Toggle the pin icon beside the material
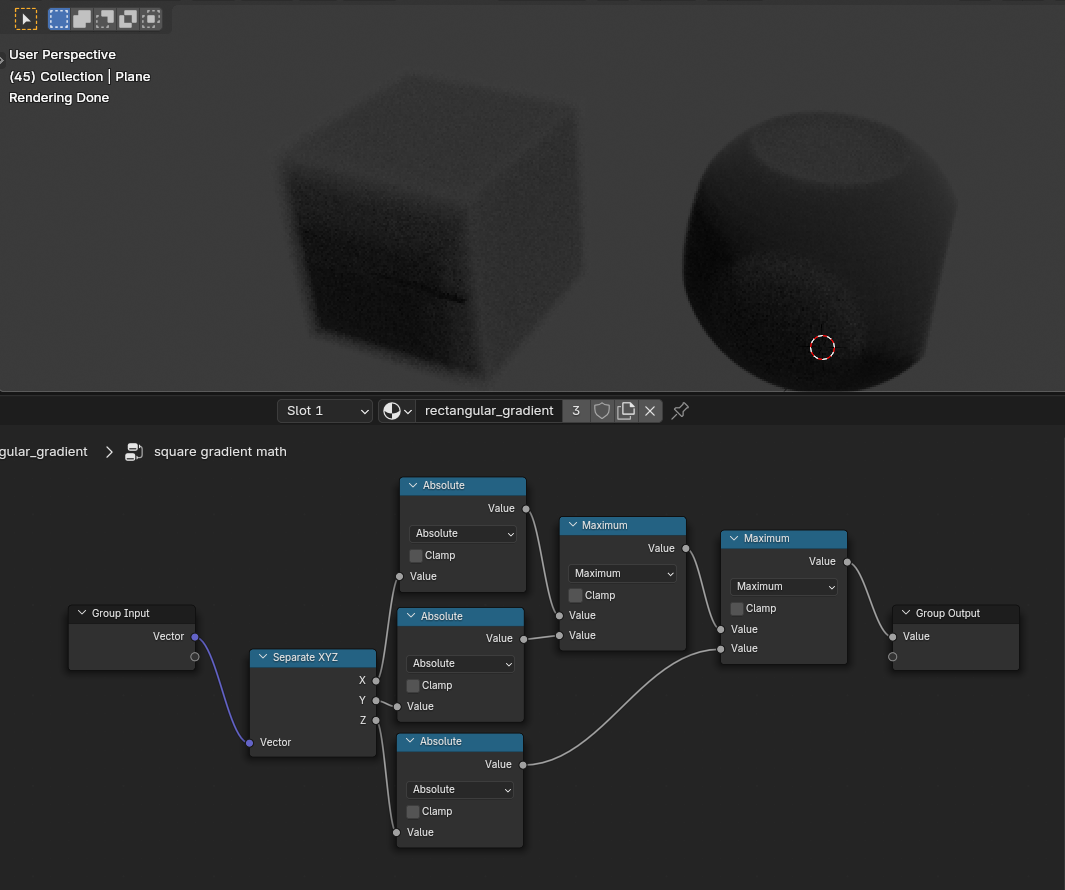1065x890 pixels. [x=680, y=411]
